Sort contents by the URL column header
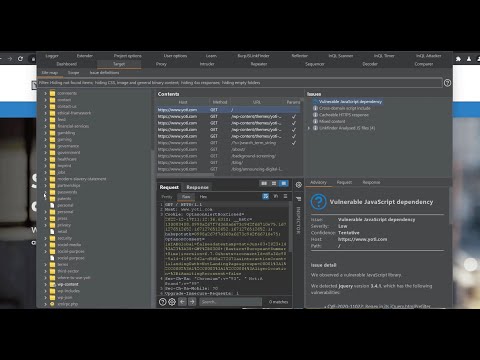 [x=257, y=102]
